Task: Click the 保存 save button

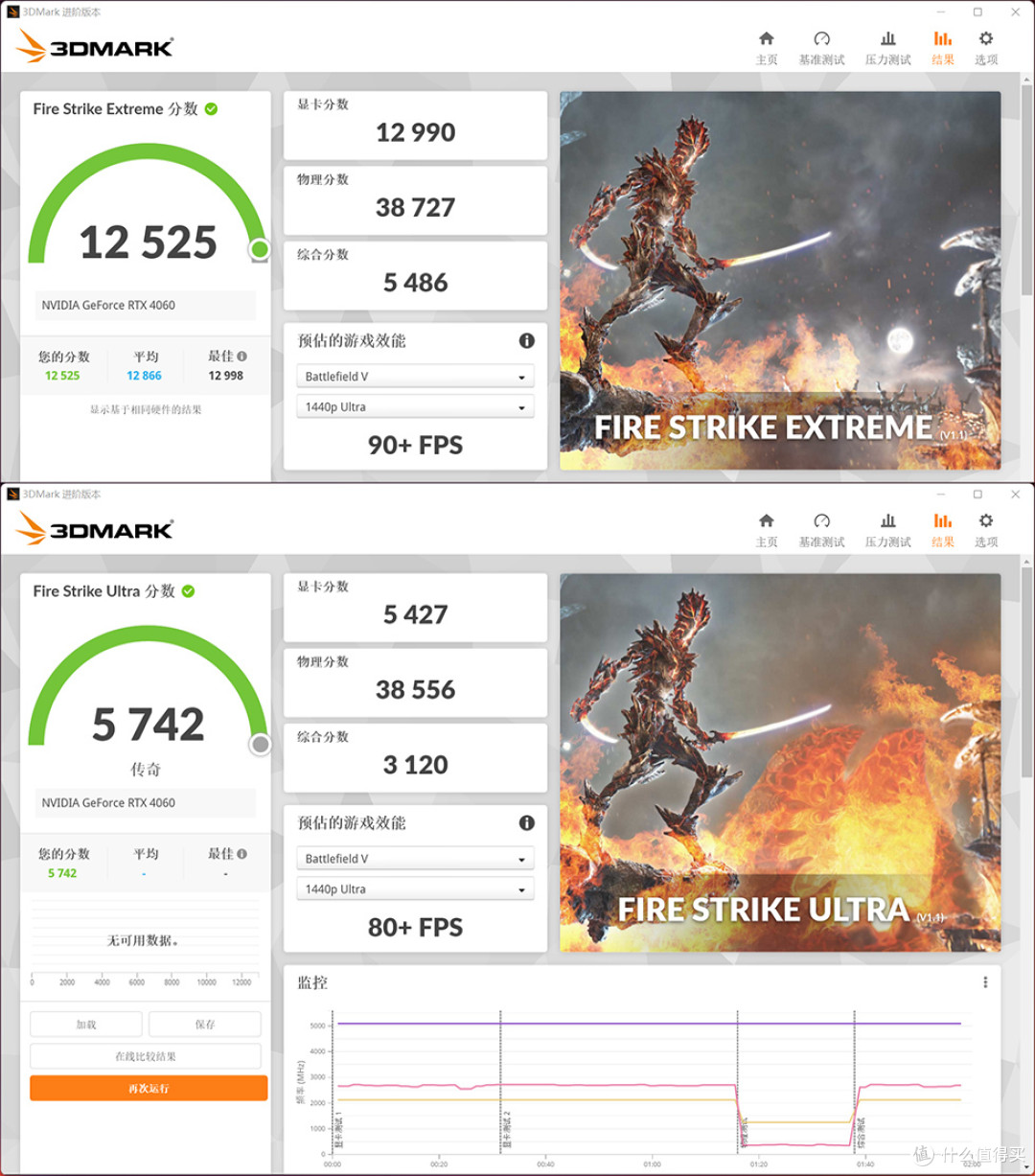Action: pyautogui.click(x=205, y=1024)
